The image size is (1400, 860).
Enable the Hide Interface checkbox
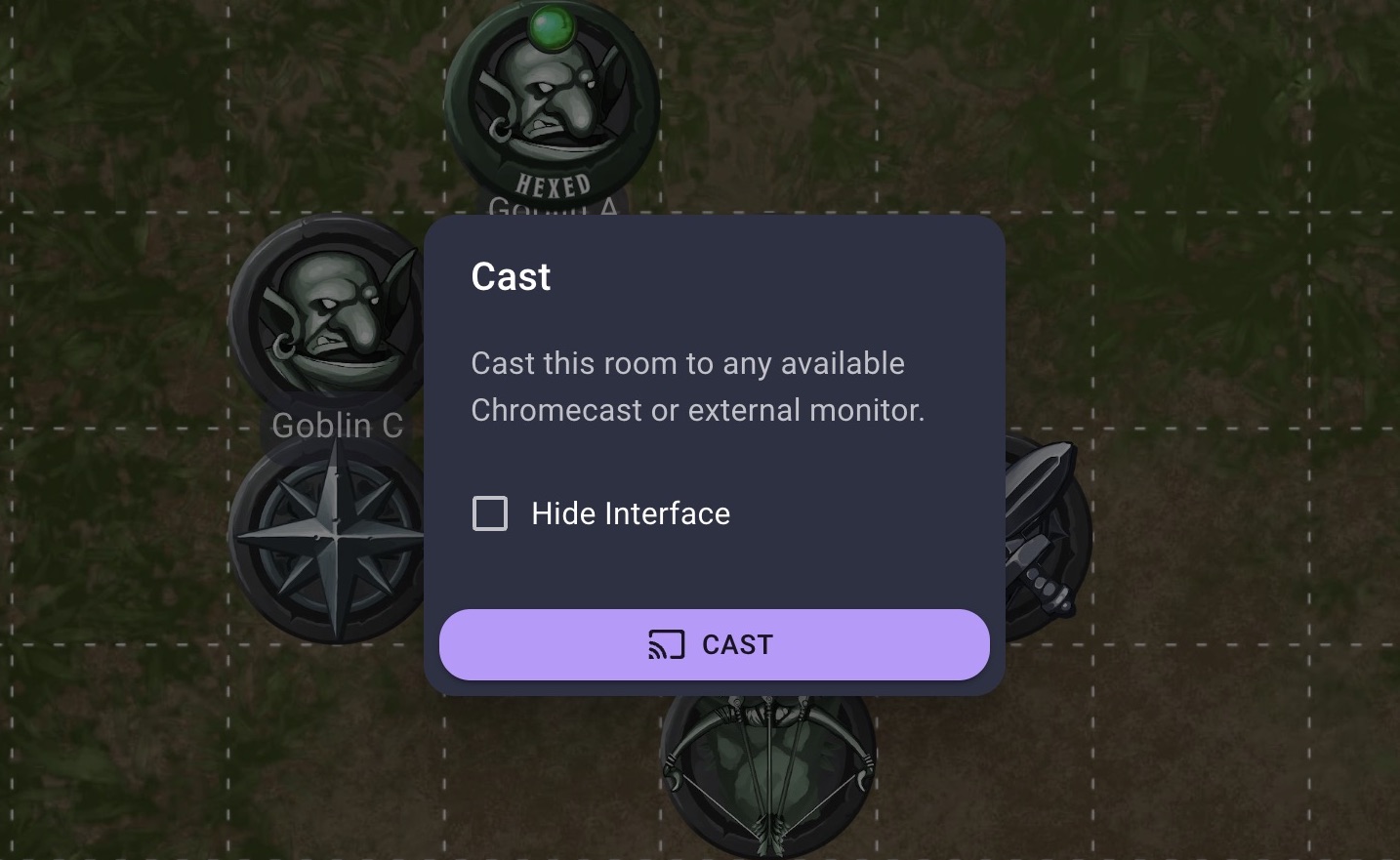[x=490, y=513]
